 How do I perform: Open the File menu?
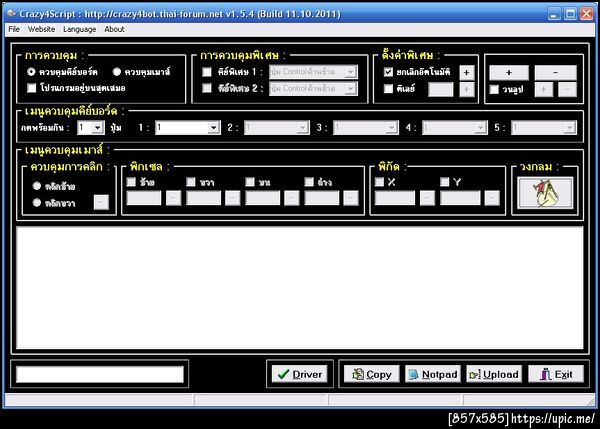(x=14, y=29)
